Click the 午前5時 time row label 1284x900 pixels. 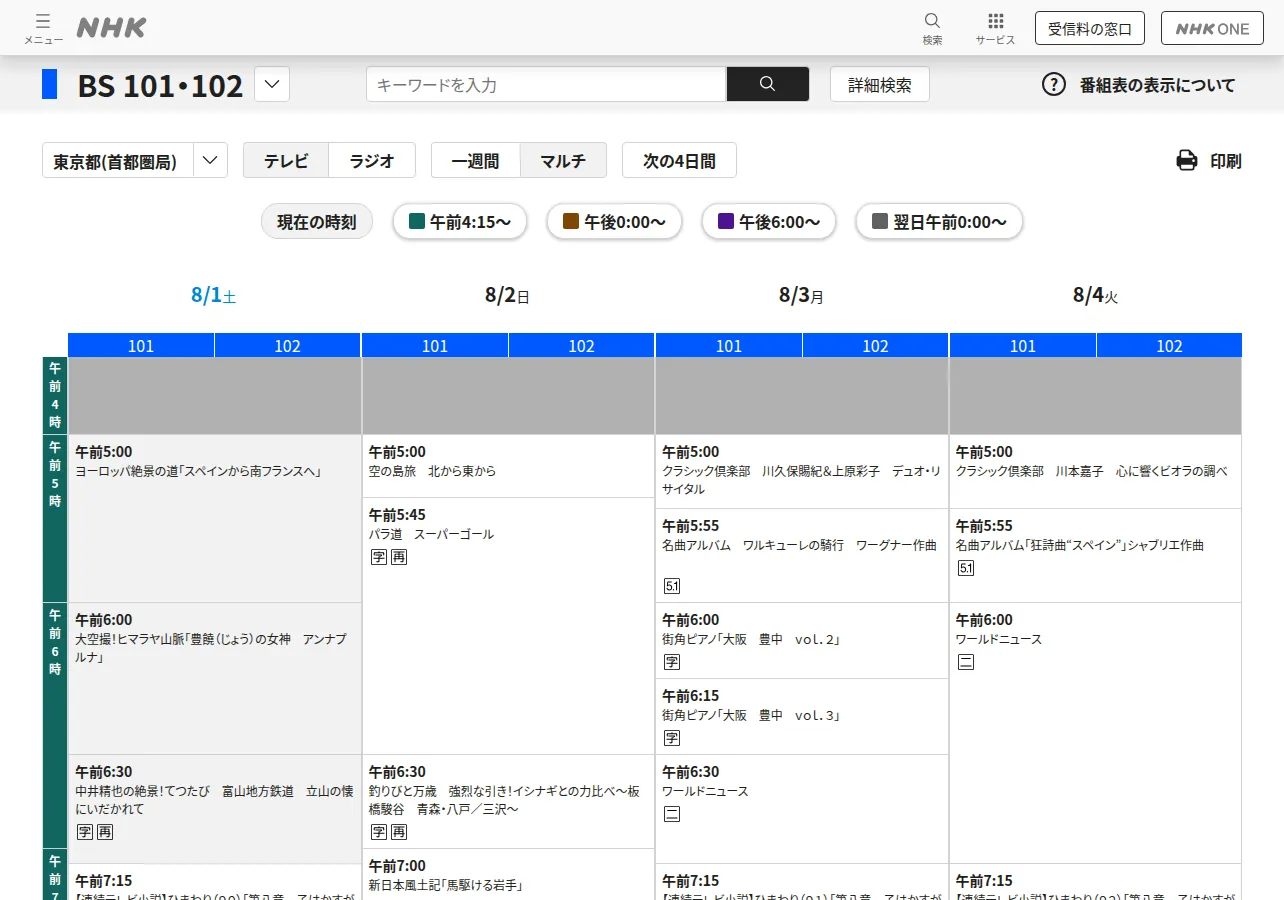pos(55,518)
